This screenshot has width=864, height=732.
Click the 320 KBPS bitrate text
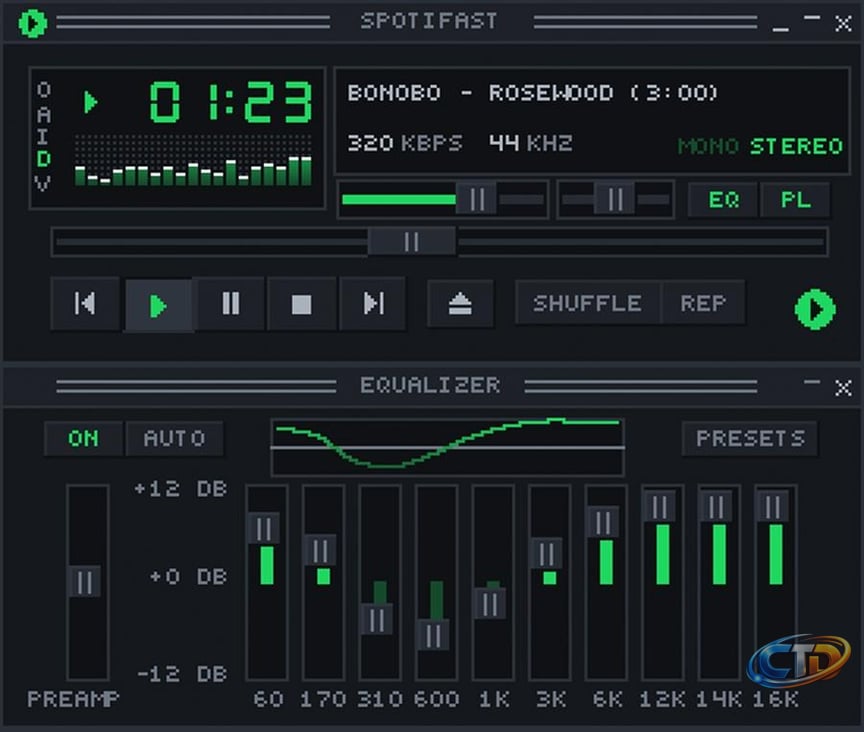404,143
